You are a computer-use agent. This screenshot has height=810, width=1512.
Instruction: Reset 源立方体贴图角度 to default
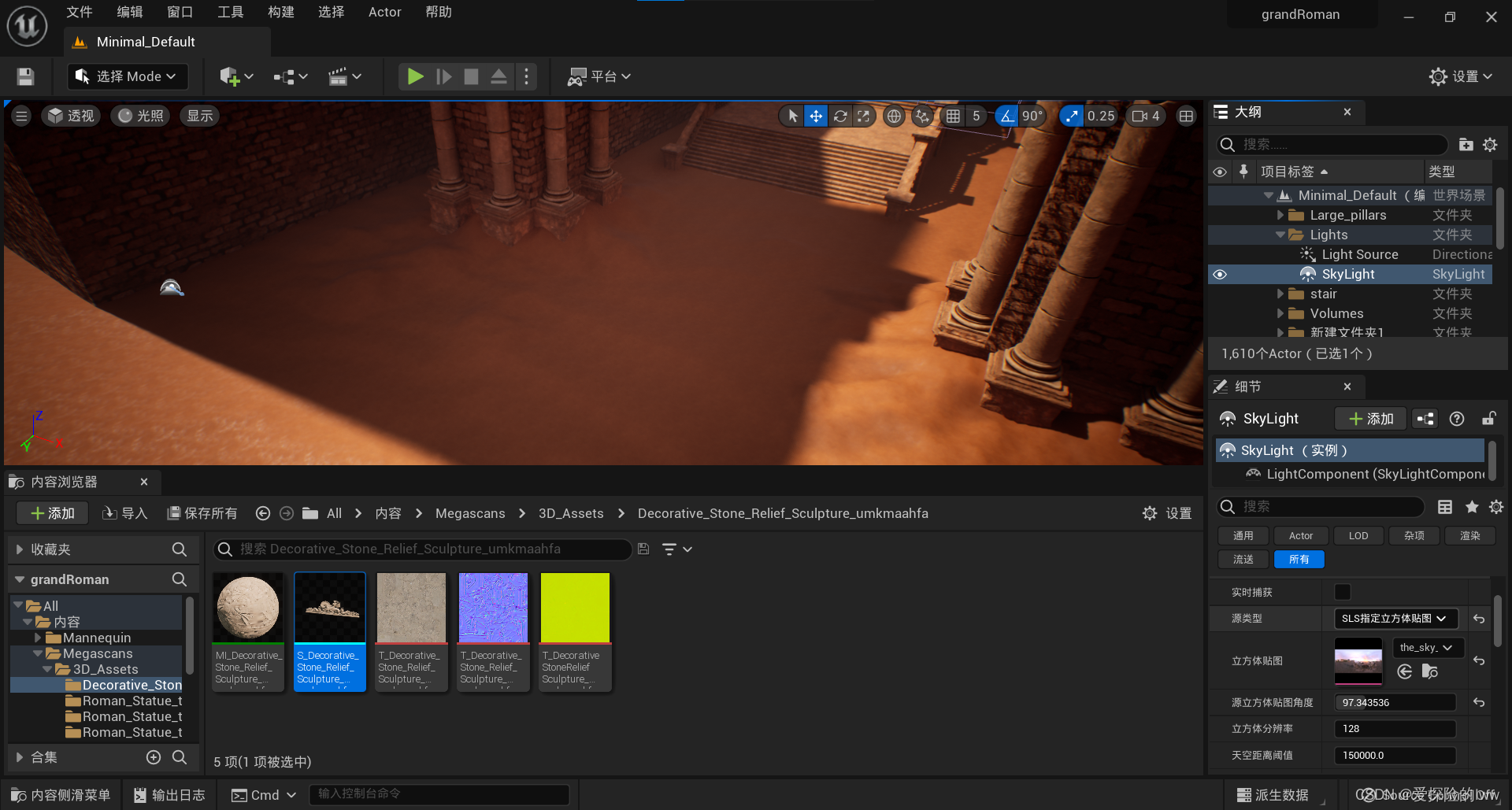[1479, 702]
